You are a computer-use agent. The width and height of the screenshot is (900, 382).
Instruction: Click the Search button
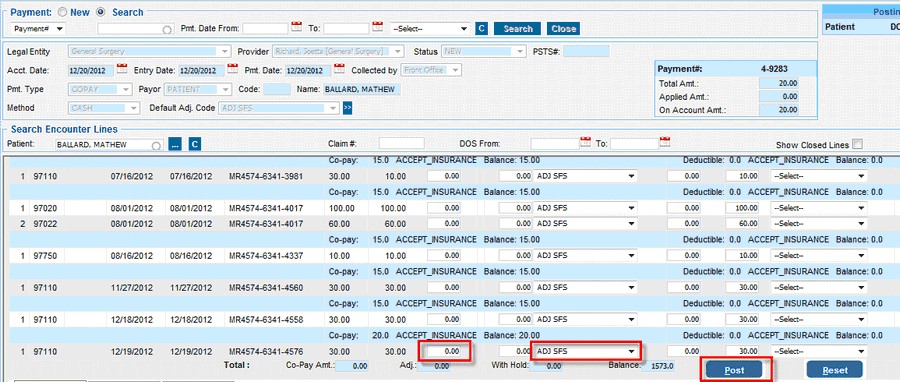(517, 28)
